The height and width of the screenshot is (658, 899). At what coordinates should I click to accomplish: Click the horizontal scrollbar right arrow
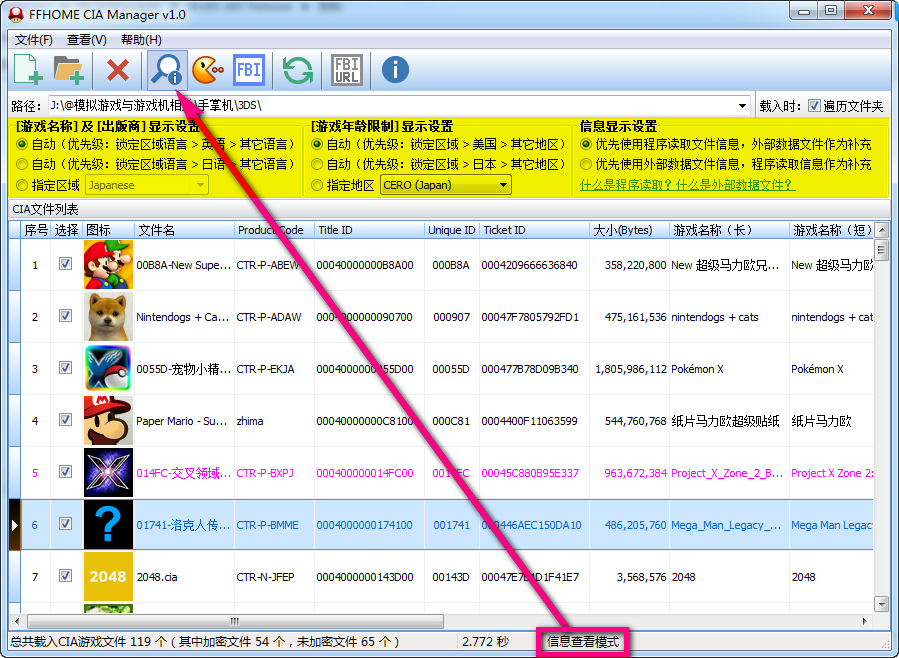(865, 621)
